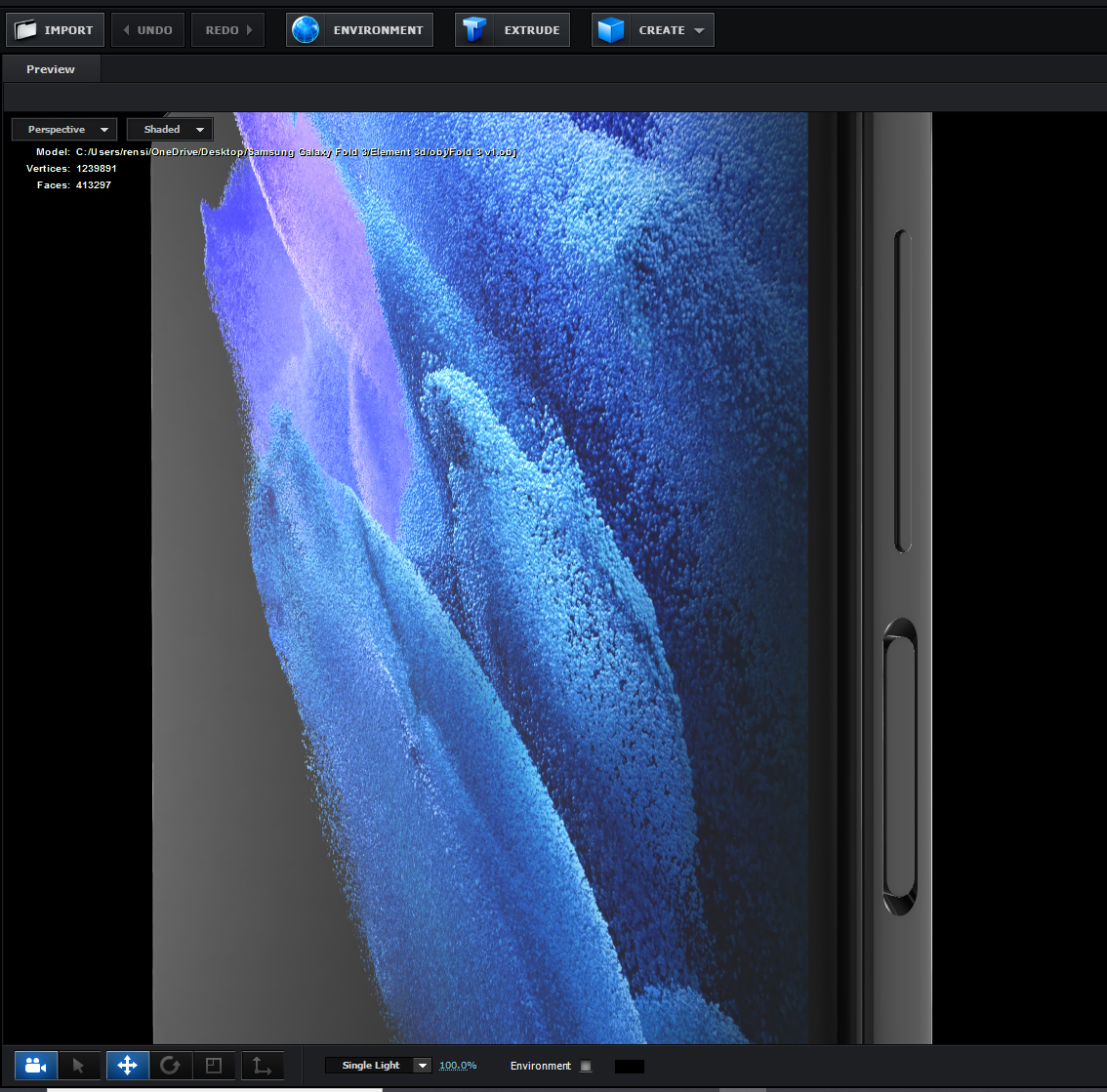Expand the Shaded display mode dropdown
The height and width of the screenshot is (1092, 1107).
click(x=170, y=130)
